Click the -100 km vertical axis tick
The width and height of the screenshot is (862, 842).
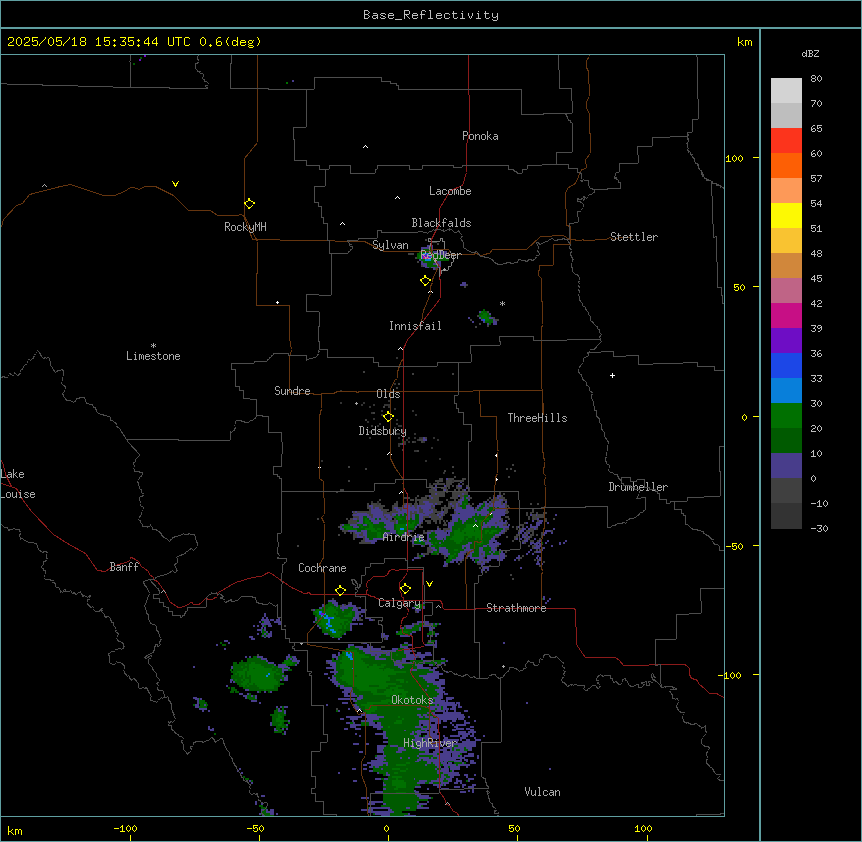[x=730, y=675]
